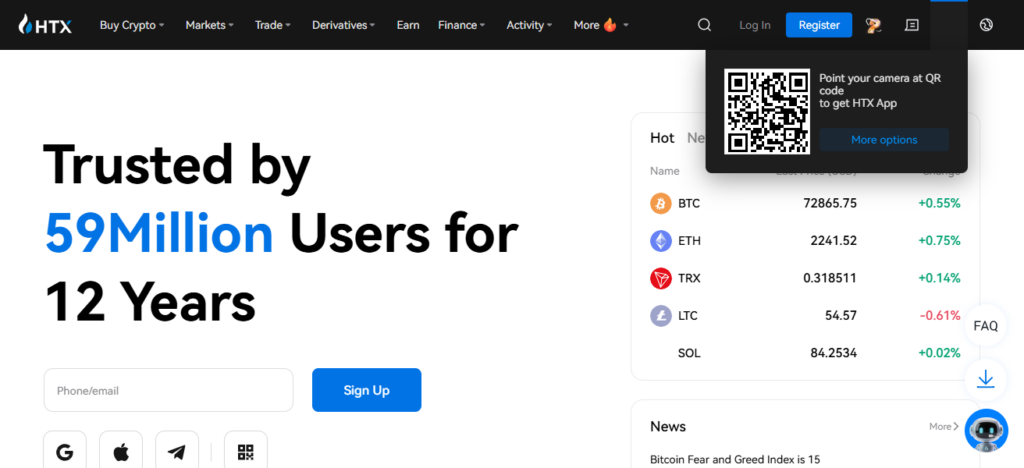Screen dimensions: 1024x468
Task: Open Bitcoin Fear and Greed Index news
Action: [735, 460]
